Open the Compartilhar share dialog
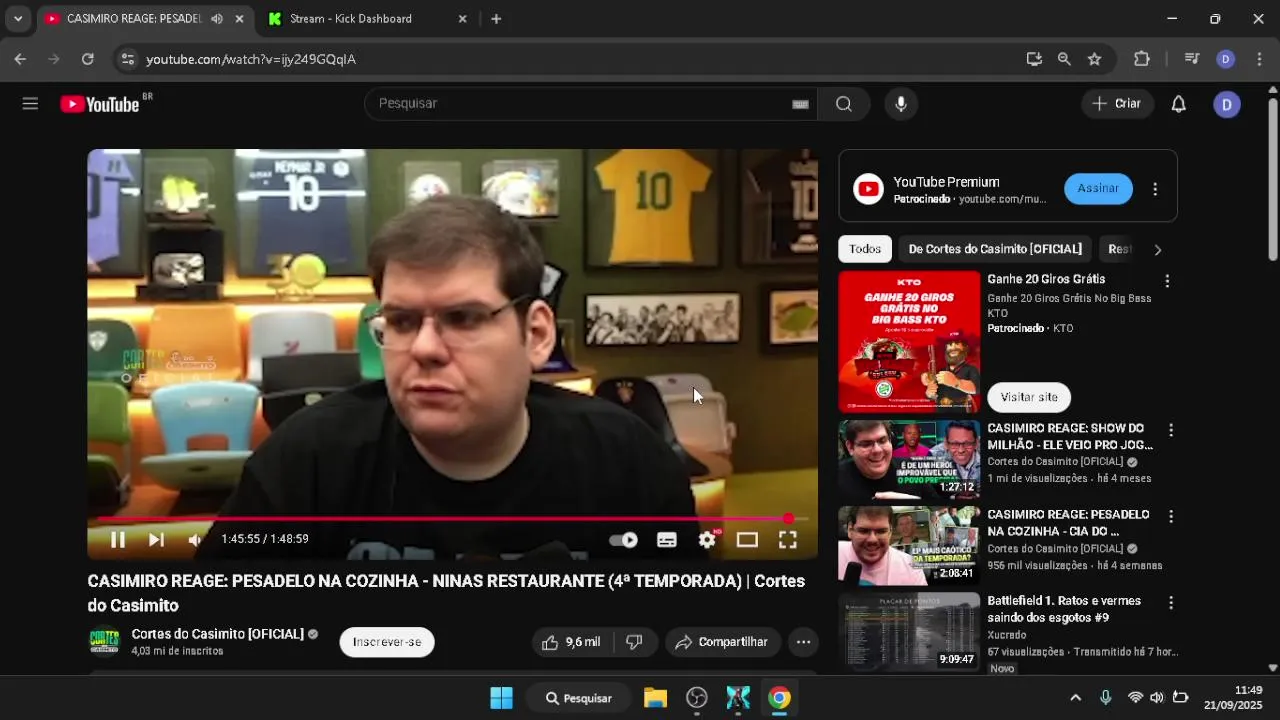Image resolution: width=1280 pixels, height=720 pixels. [721, 642]
